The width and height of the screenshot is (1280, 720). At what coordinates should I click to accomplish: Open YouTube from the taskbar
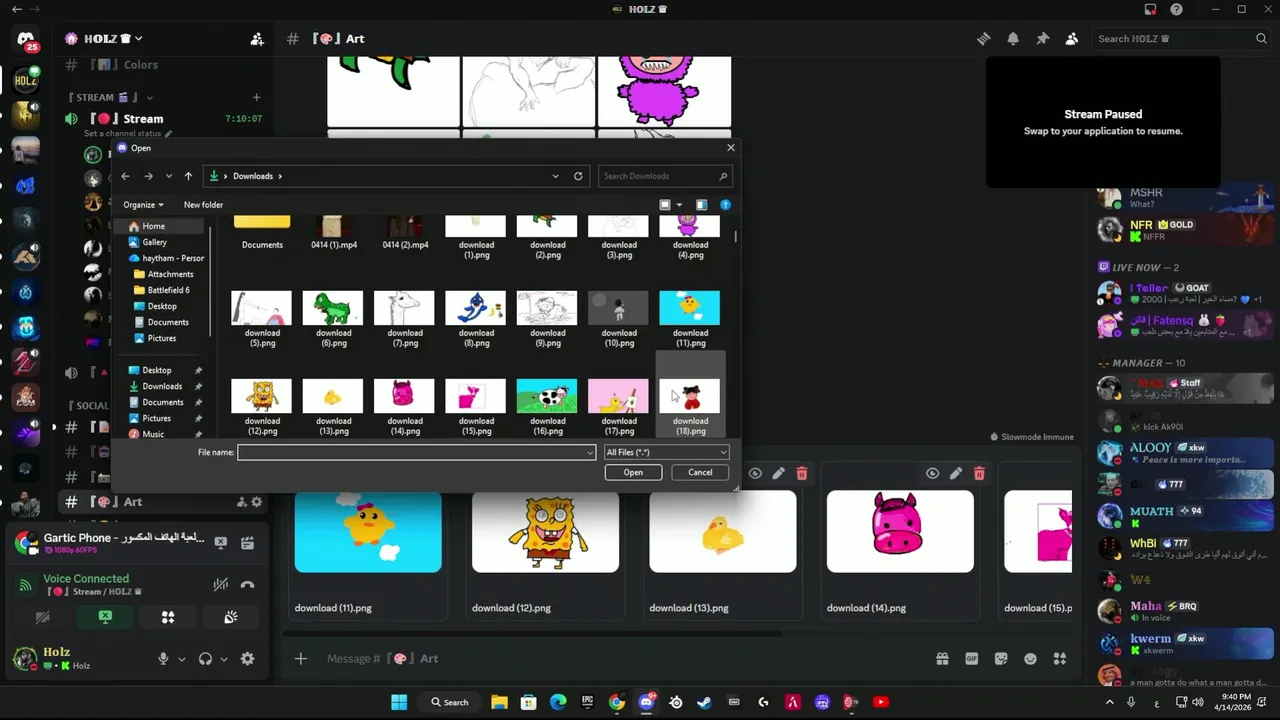pyautogui.click(x=881, y=702)
